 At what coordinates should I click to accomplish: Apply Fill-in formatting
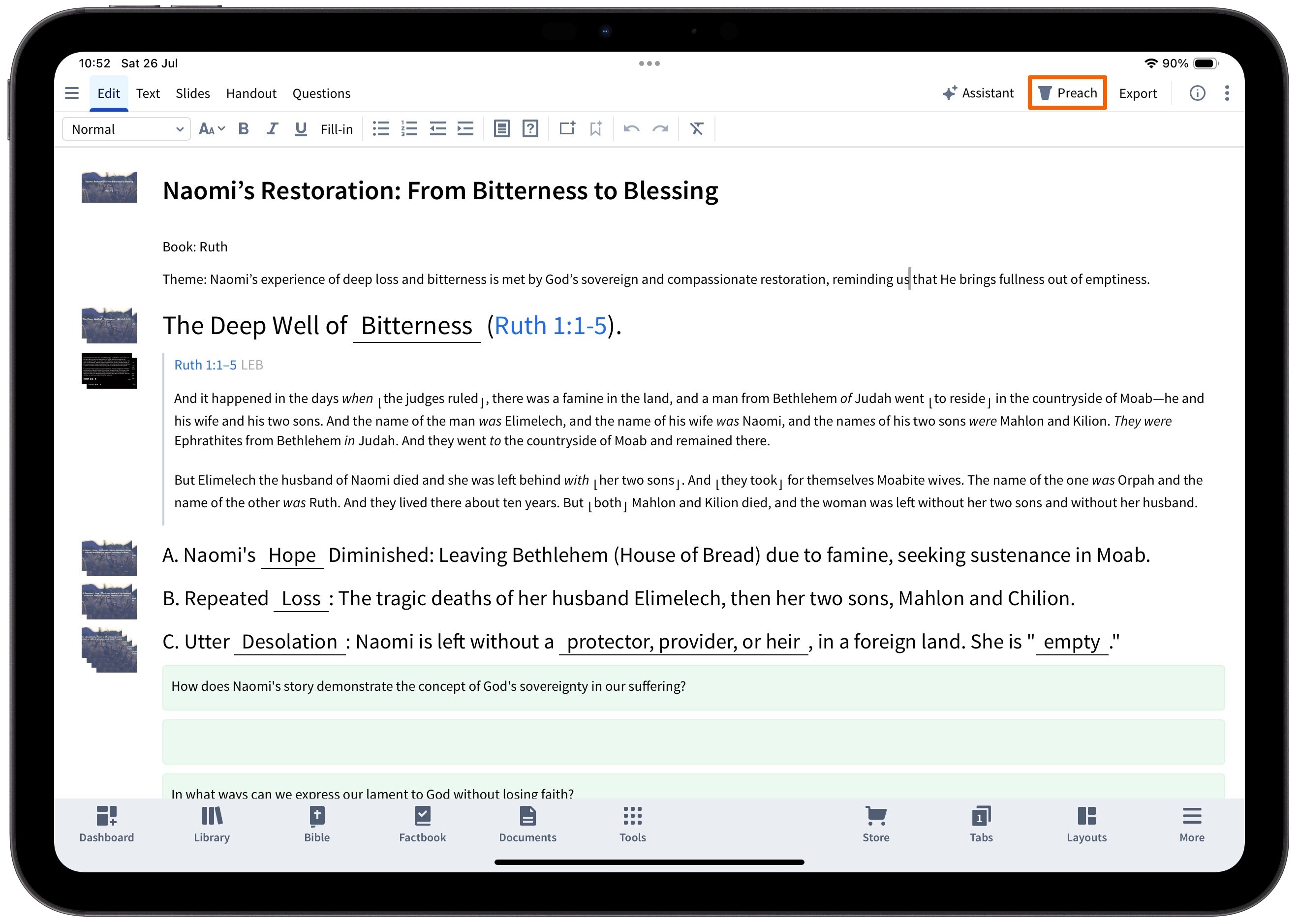(336, 129)
